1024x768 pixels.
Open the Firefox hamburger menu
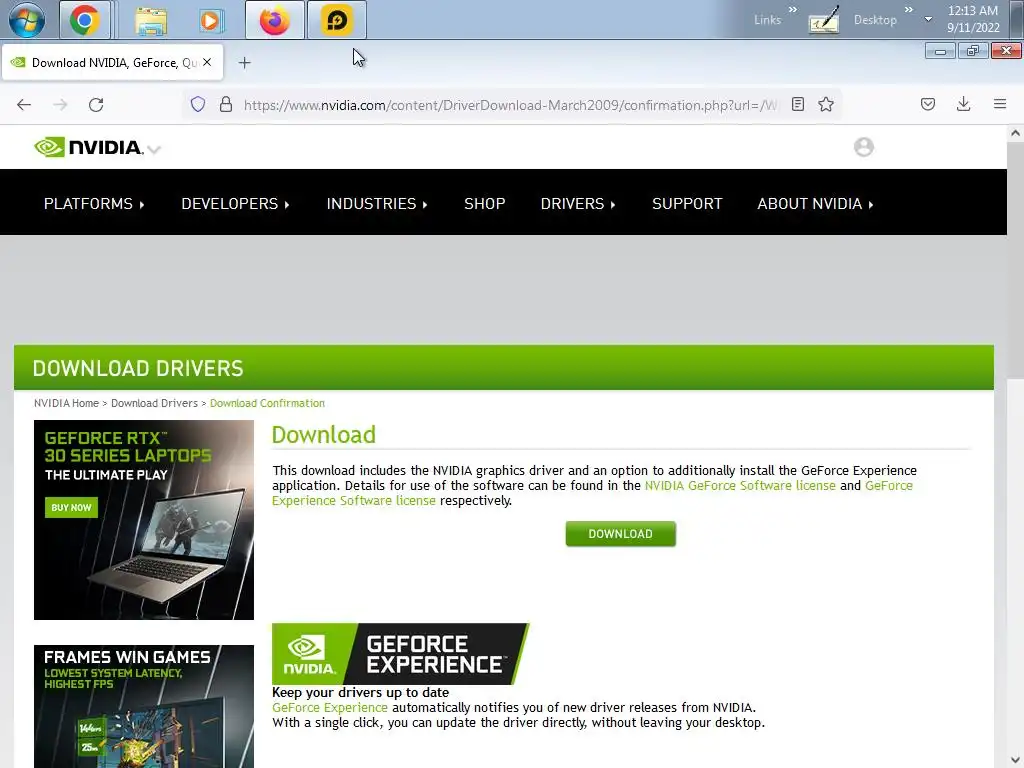coord(1000,104)
